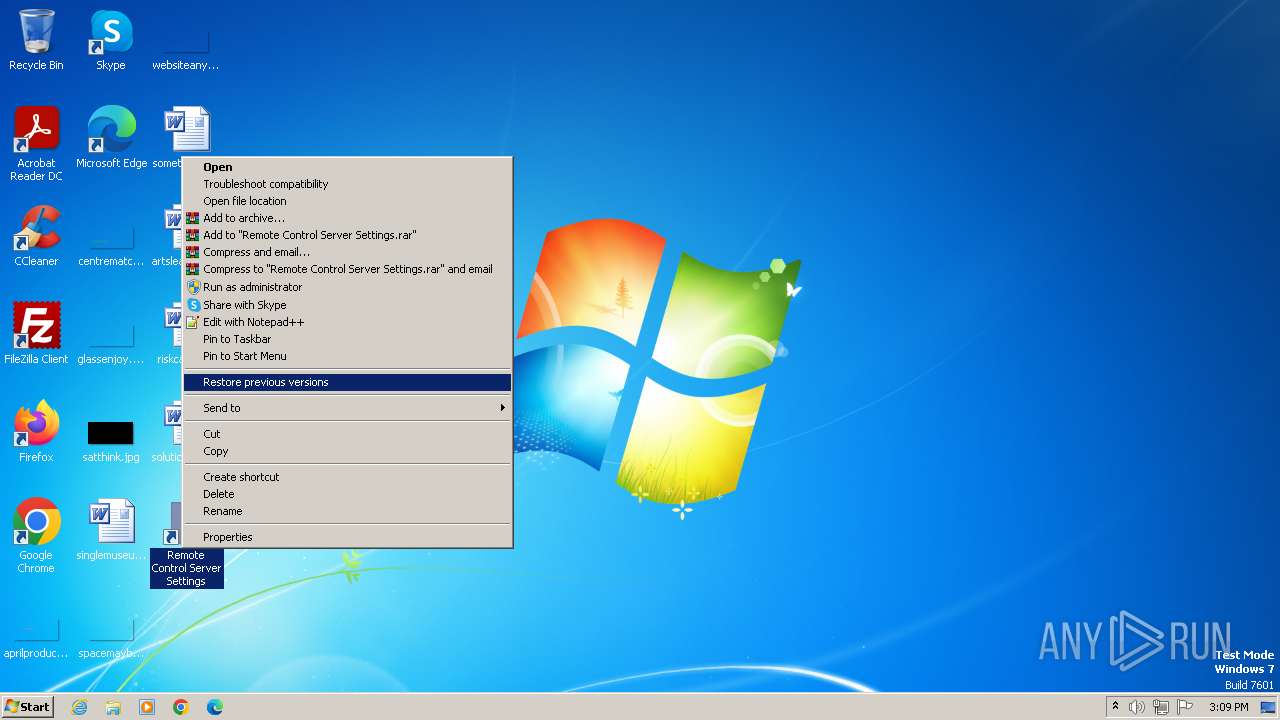This screenshot has width=1280, height=720.
Task: Click Open in the context menu
Action: click(x=348, y=167)
